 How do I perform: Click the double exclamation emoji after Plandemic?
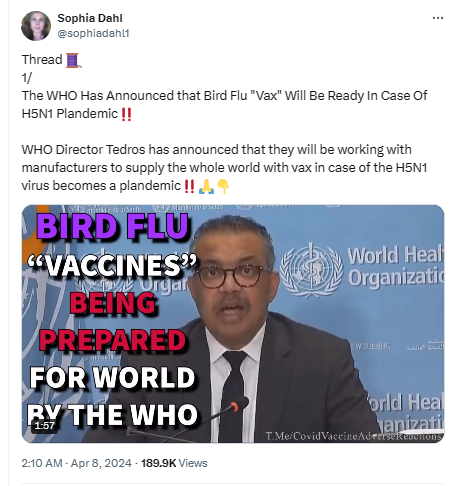pos(126,114)
